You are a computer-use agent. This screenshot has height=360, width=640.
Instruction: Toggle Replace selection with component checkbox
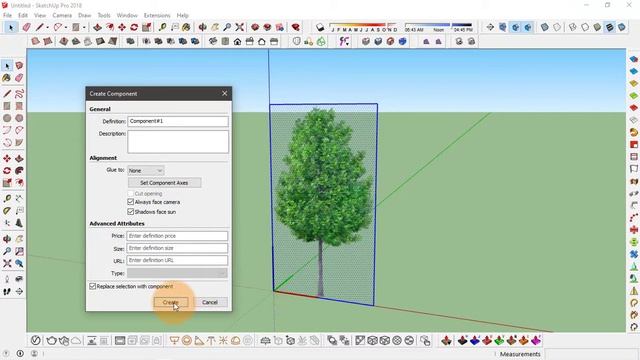click(x=93, y=287)
